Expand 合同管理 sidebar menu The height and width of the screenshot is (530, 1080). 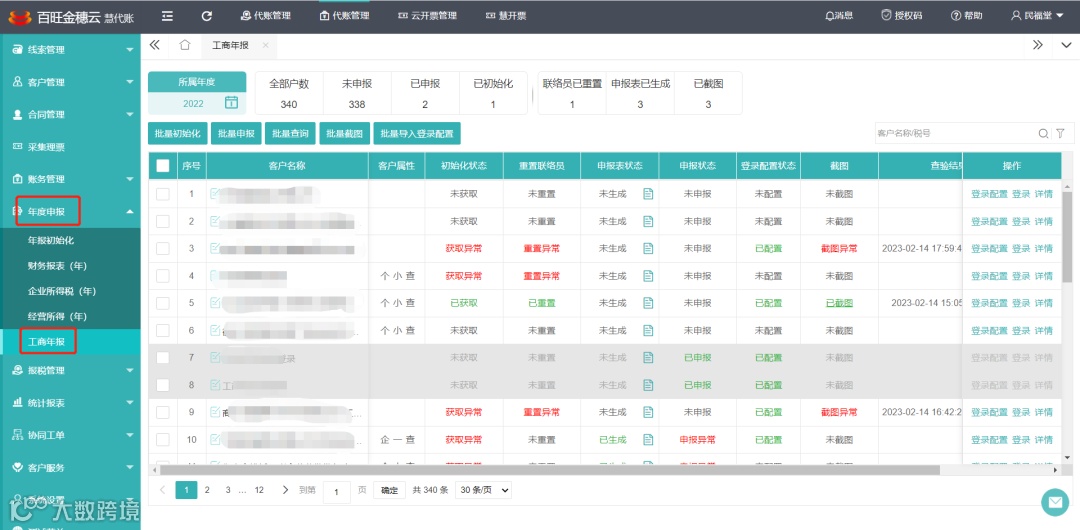(70, 114)
